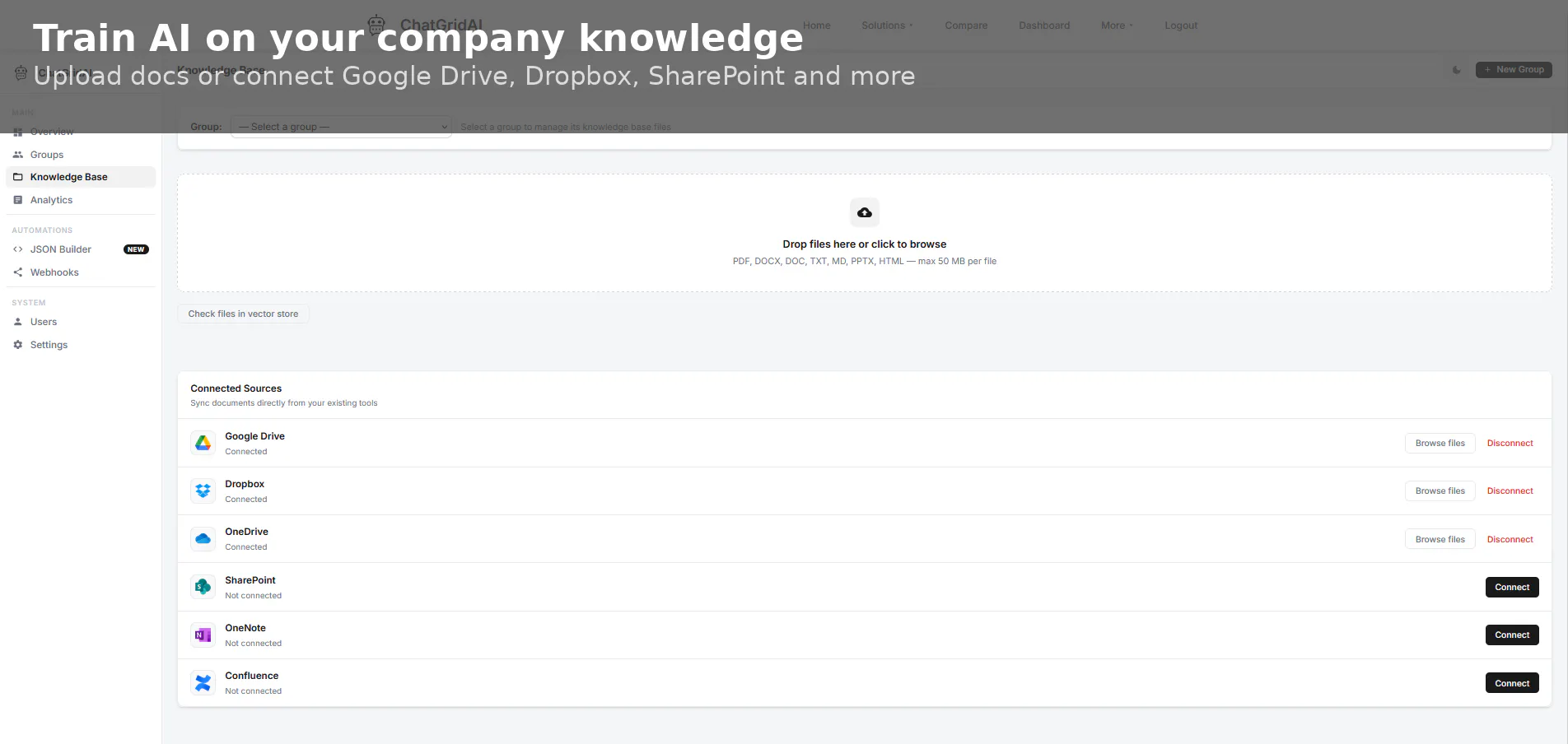
Task: Click the Analytics chart icon
Action: point(18,200)
